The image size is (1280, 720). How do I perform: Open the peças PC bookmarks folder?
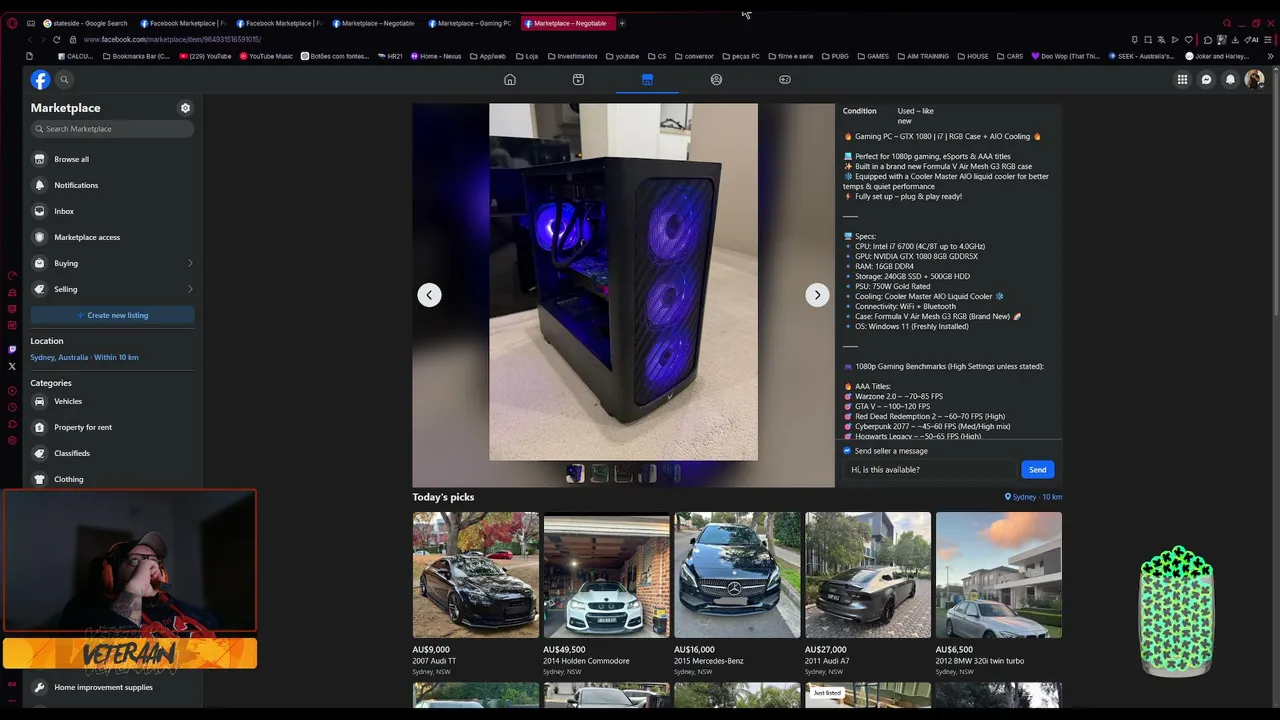[741, 56]
